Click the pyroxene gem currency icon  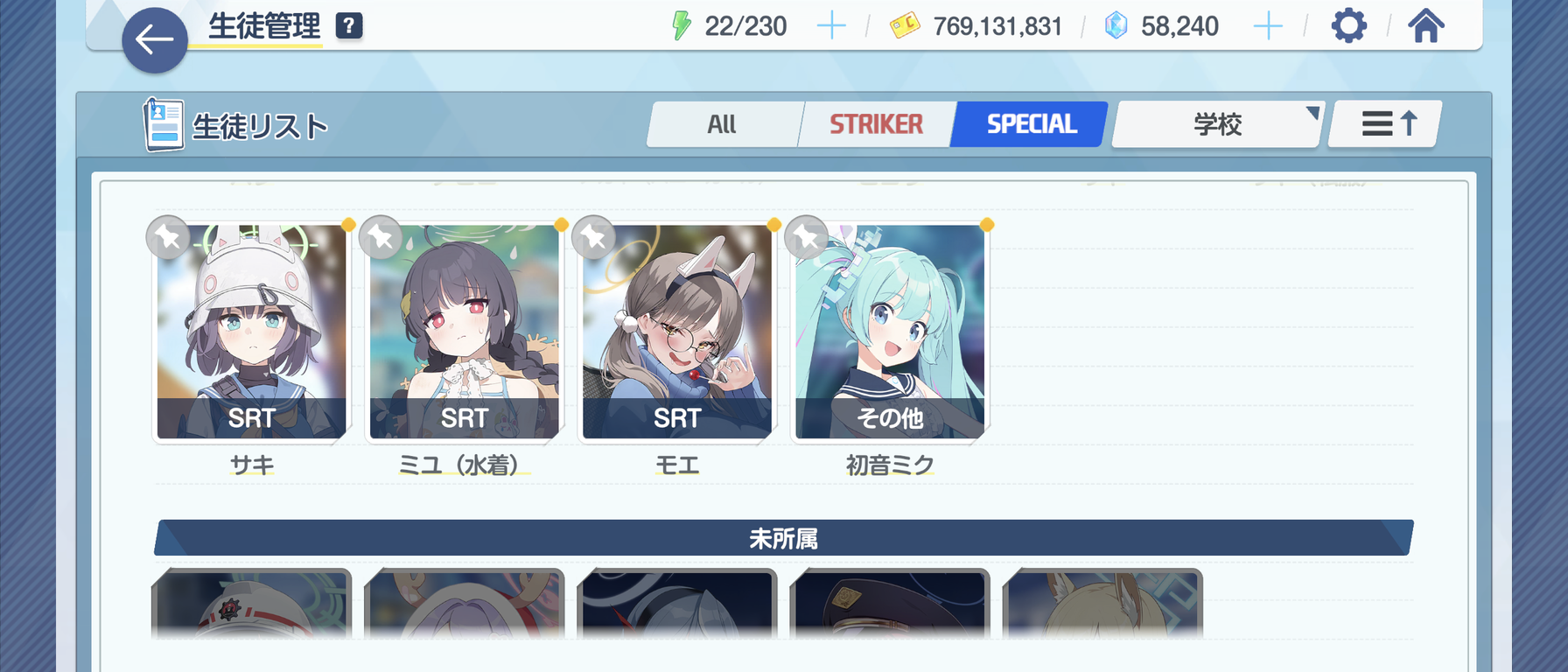[x=1116, y=26]
